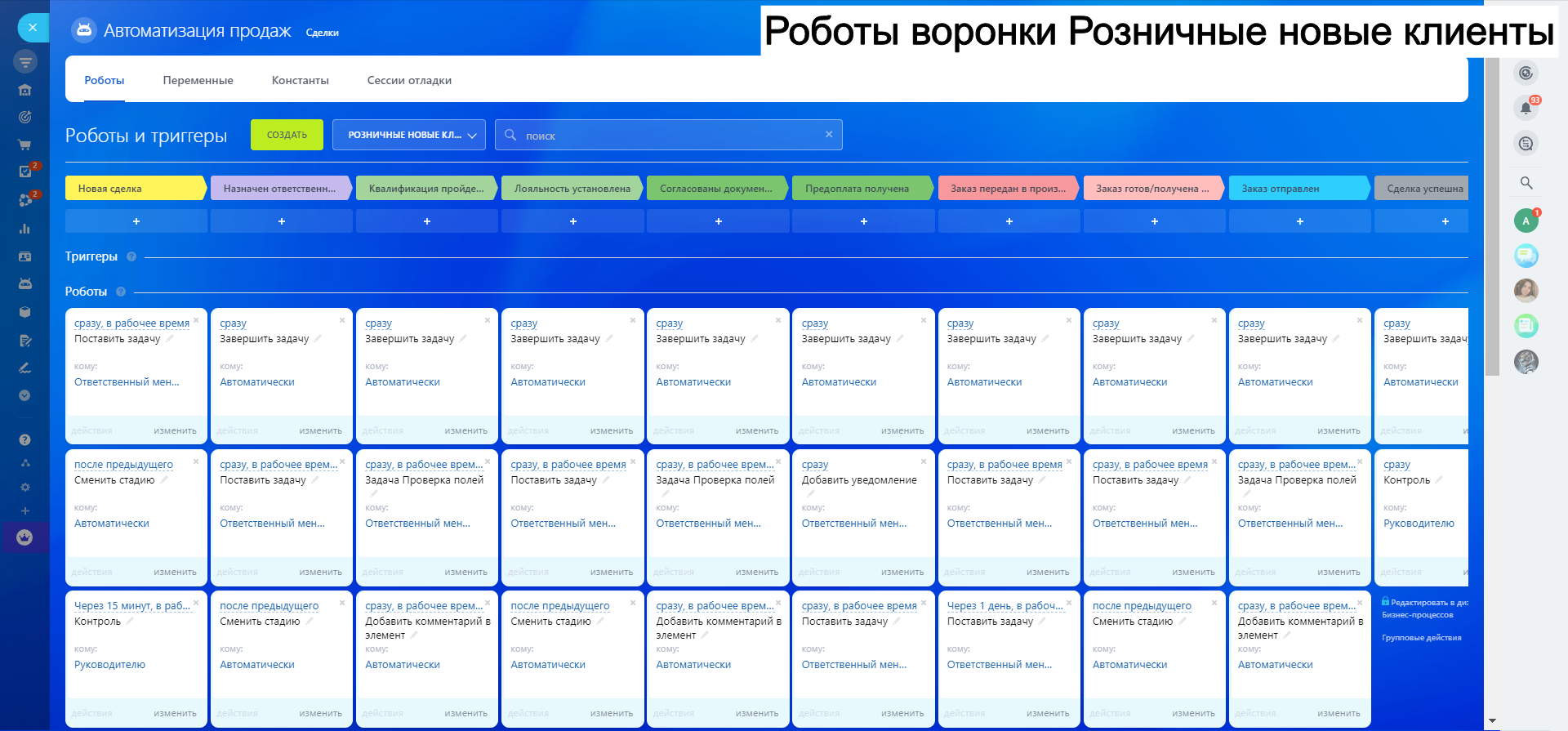
Task: Remove the Добавить уведомление robot with its X
Action: [x=924, y=461]
